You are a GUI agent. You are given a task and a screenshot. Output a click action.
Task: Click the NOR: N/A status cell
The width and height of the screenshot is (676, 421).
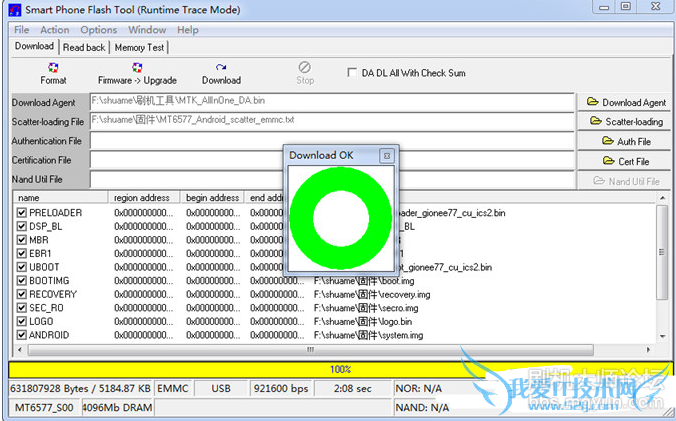(418, 388)
